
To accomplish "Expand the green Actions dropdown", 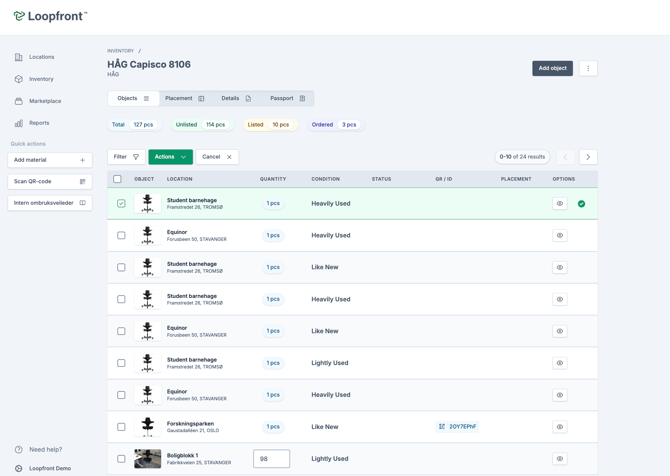I will (x=170, y=157).
